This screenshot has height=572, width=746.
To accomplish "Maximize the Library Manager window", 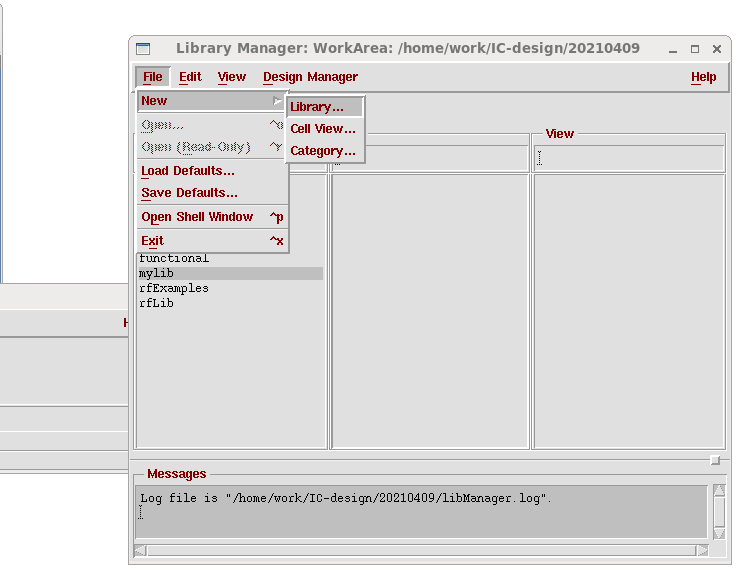I will tap(695, 48).
